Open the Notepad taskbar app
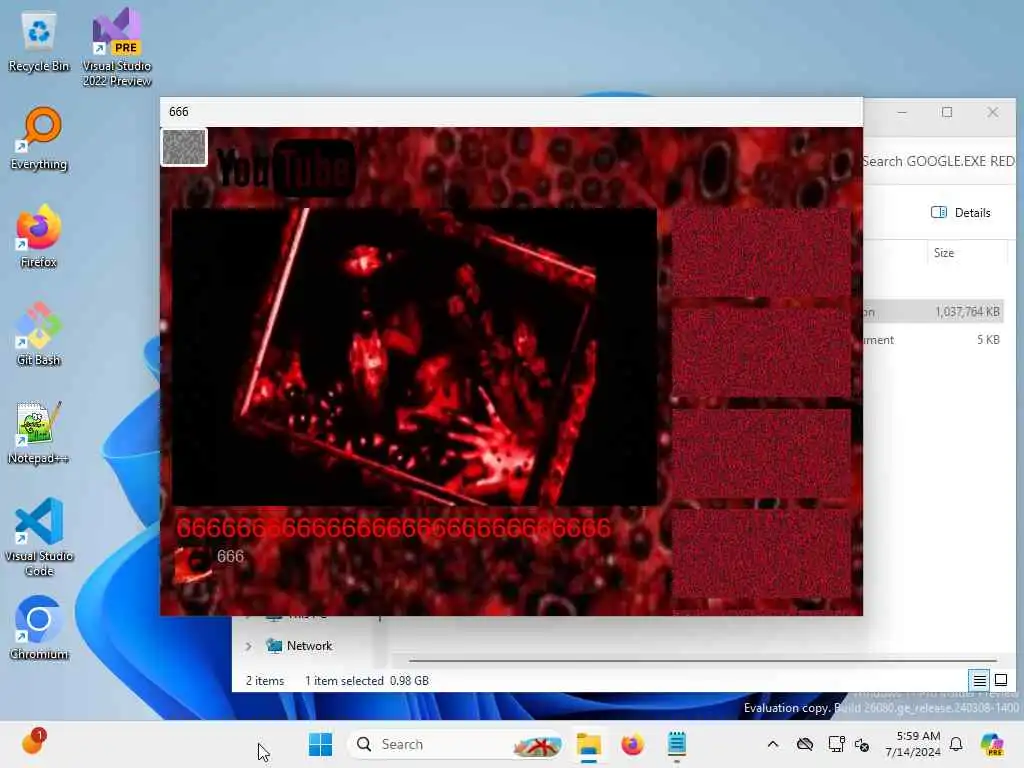The width and height of the screenshot is (1024, 768). click(677, 744)
